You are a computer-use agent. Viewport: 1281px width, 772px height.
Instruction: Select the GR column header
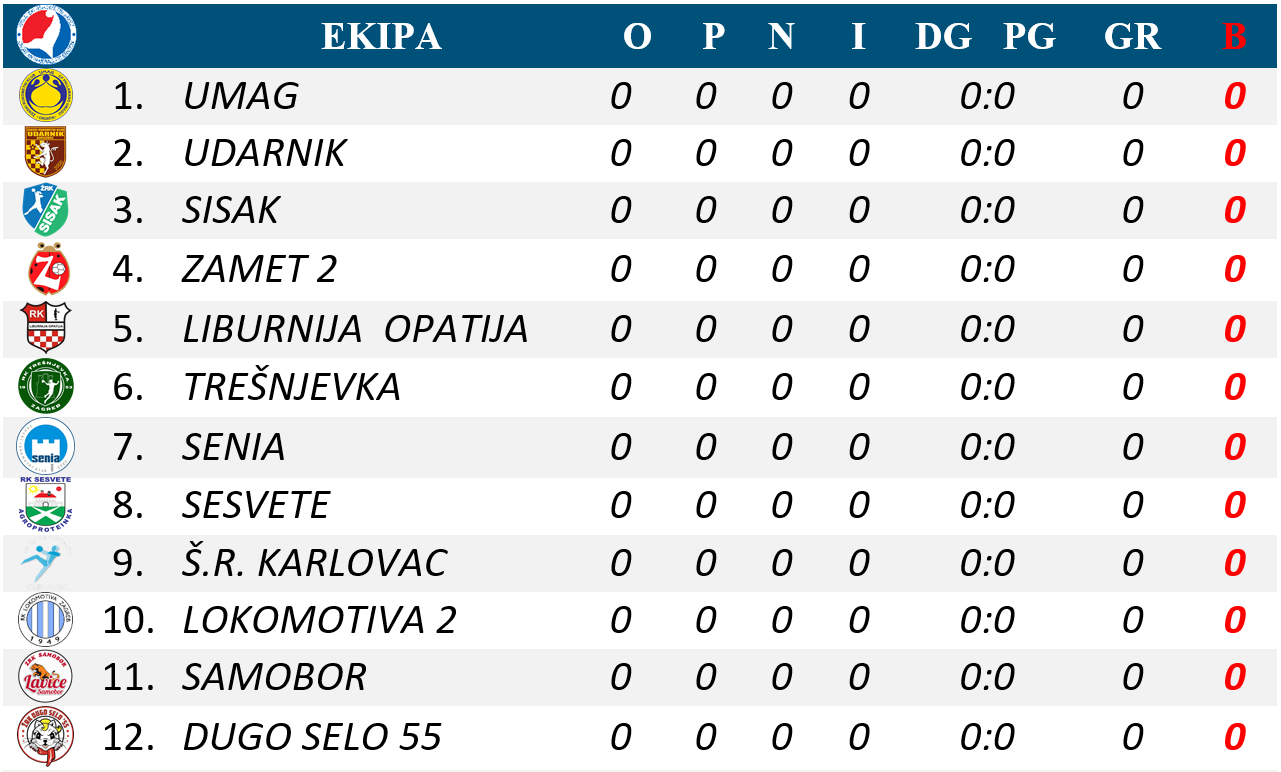point(1132,36)
